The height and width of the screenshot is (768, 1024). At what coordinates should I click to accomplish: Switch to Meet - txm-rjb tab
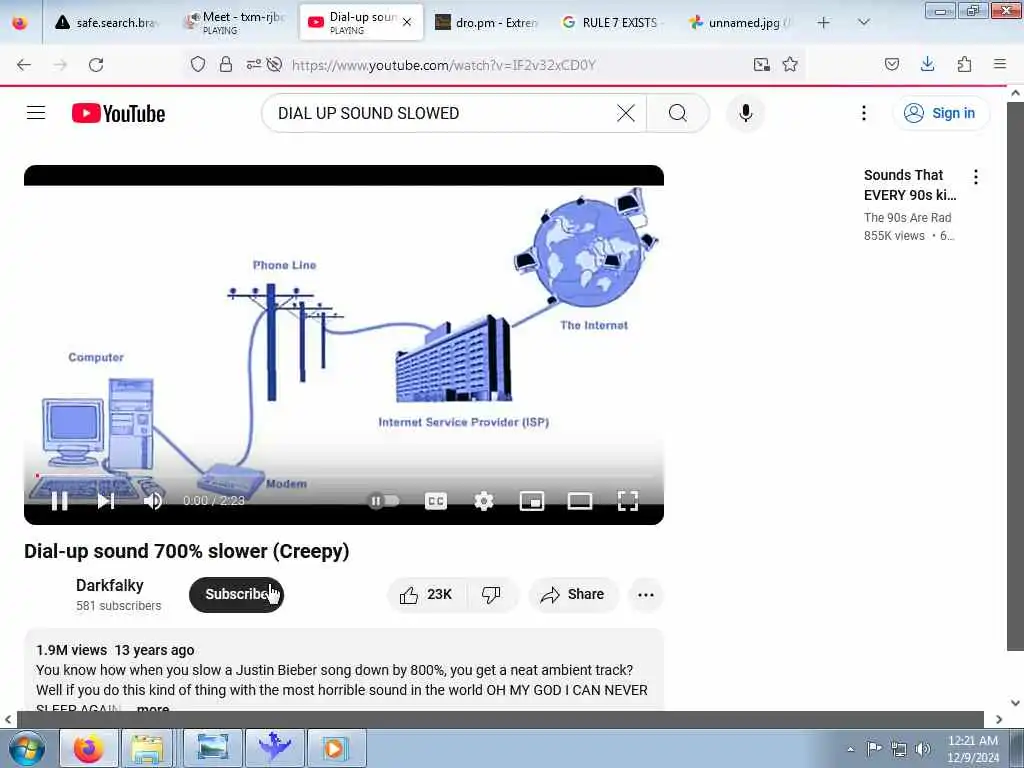pyautogui.click(x=236, y=23)
